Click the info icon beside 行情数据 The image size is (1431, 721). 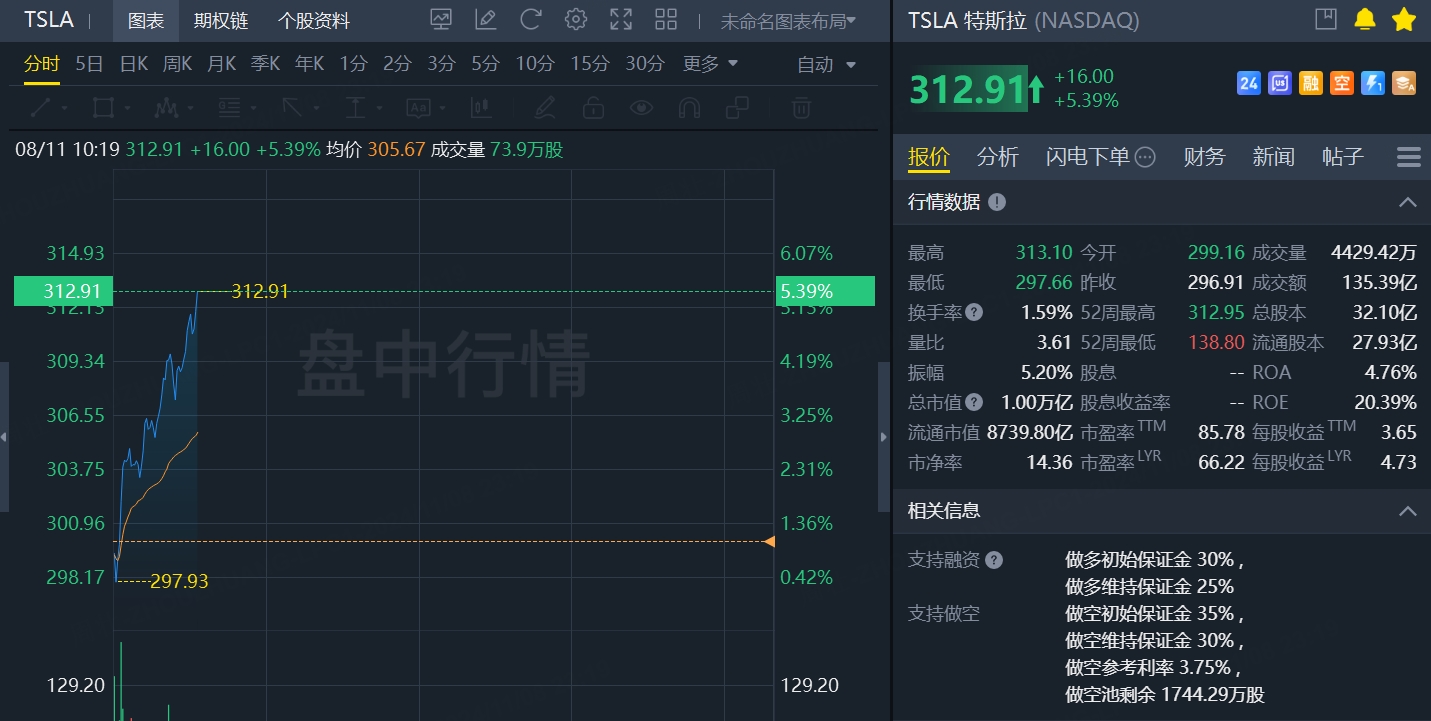coord(997,202)
